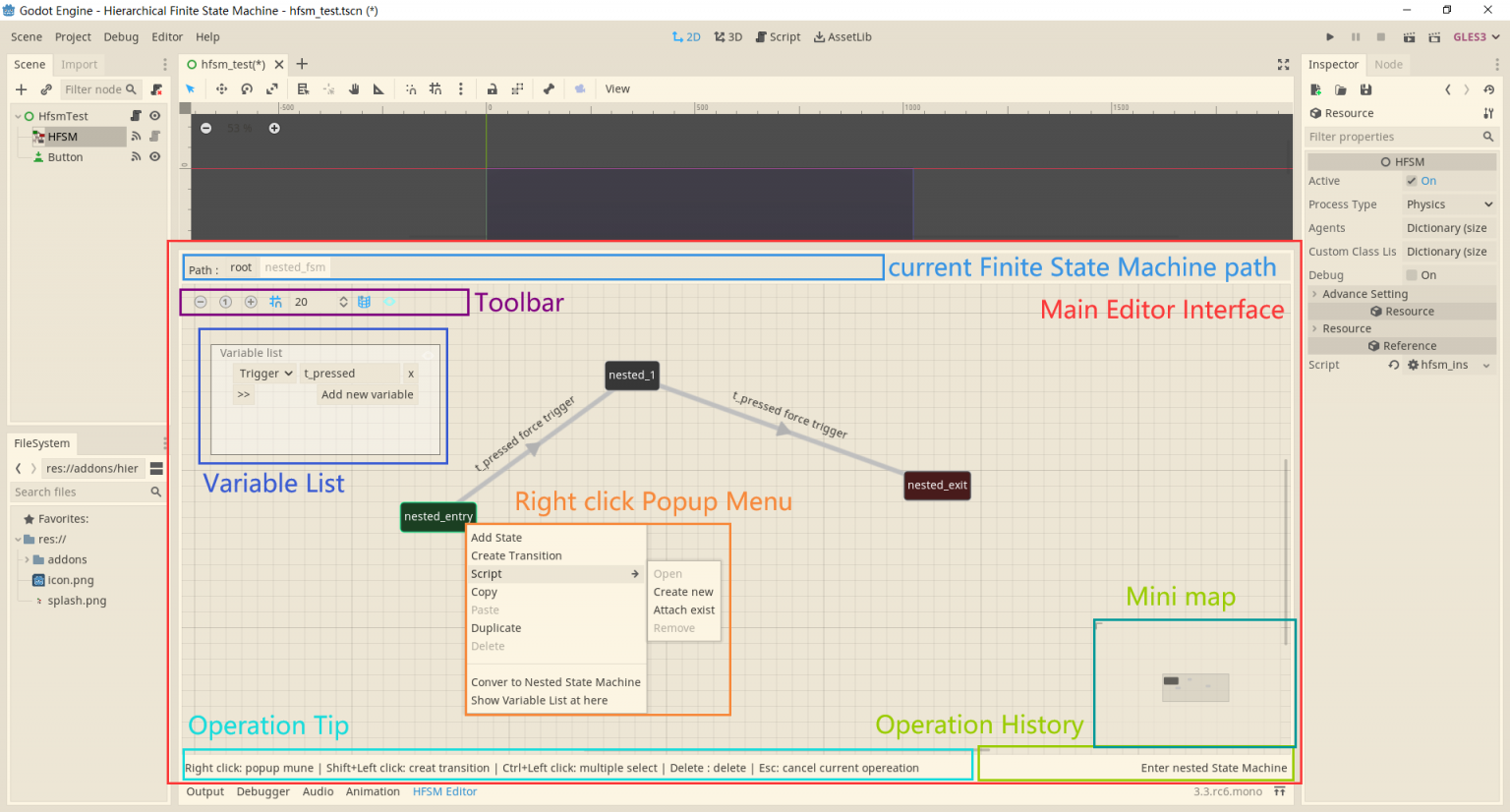Open the Process Type dropdown showing Physics

coord(1448,203)
